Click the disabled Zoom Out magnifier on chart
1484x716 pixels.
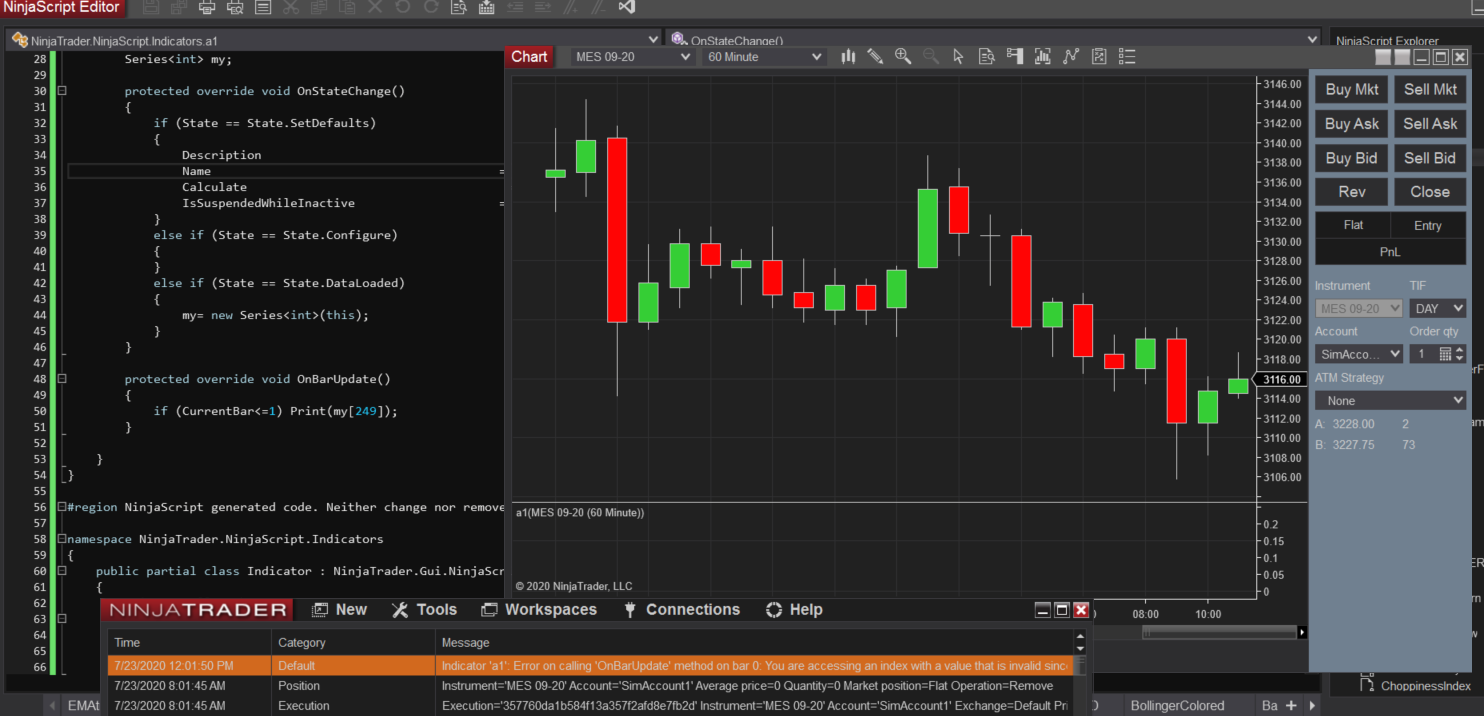(x=931, y=57)
